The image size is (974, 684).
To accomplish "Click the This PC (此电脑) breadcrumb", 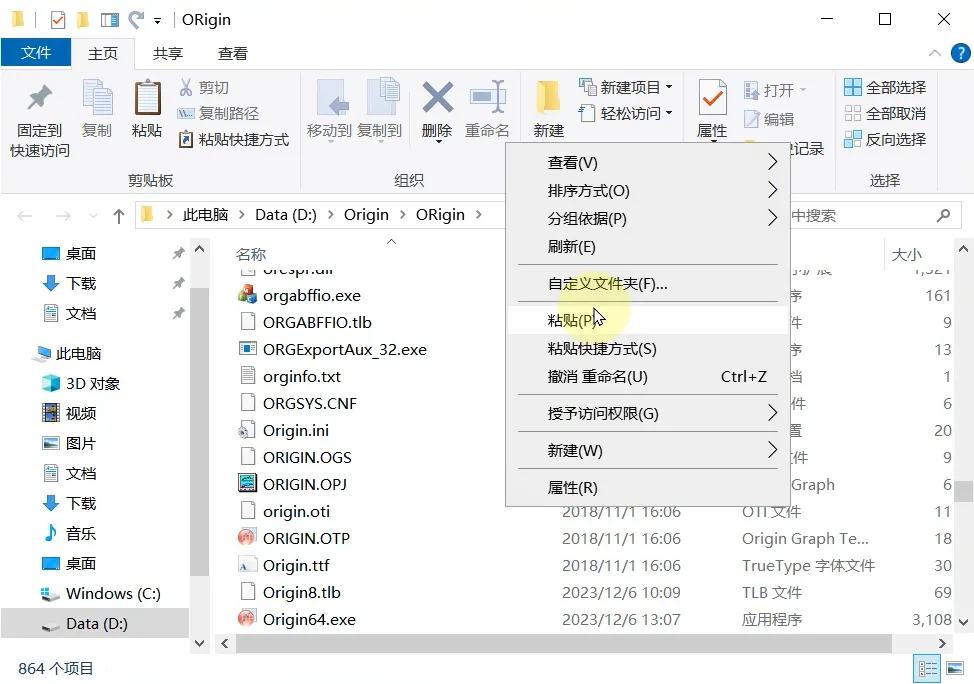I will click(x=205, y=215).
